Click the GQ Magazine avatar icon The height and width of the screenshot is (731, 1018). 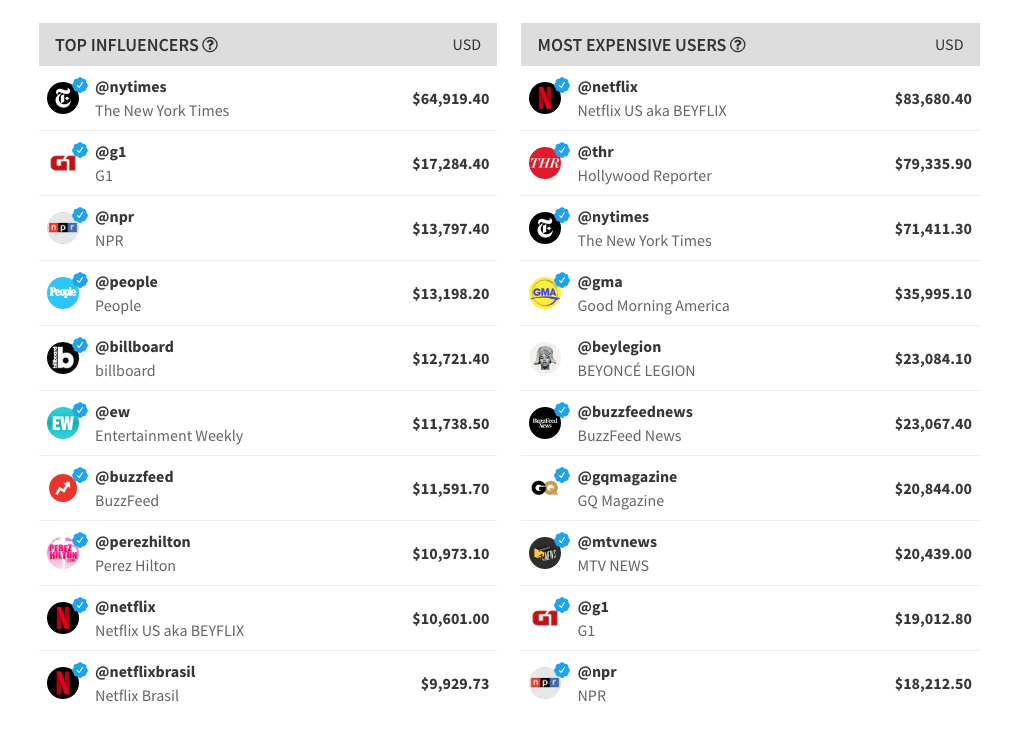(x=545, y=488)
